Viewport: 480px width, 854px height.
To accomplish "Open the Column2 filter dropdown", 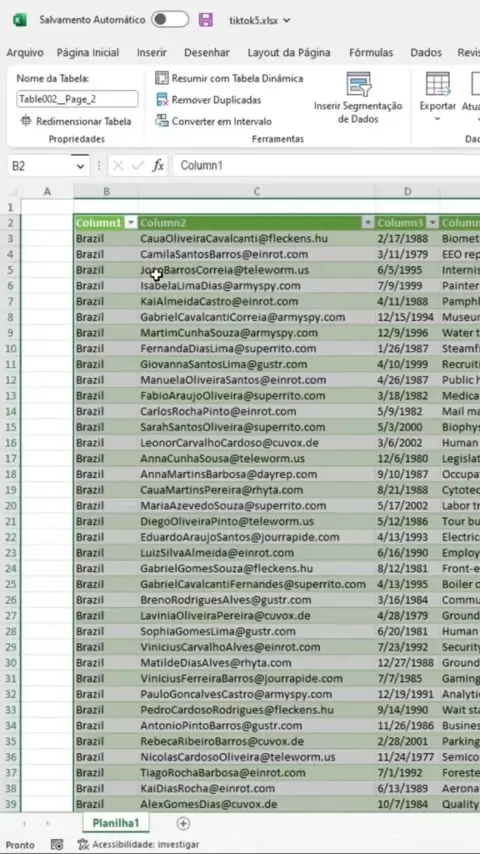I will click(x=368, y=223).
